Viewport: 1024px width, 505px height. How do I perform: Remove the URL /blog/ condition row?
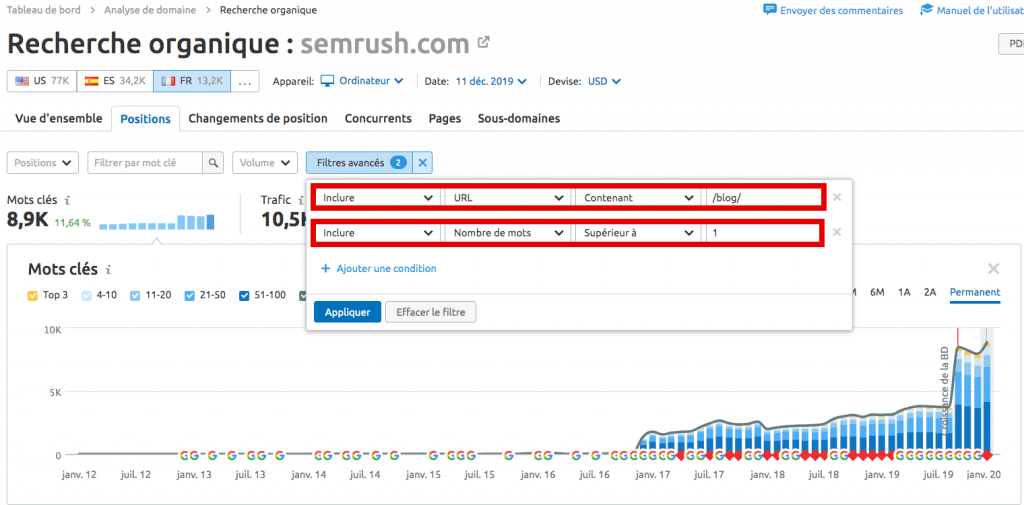coord(837,197)
